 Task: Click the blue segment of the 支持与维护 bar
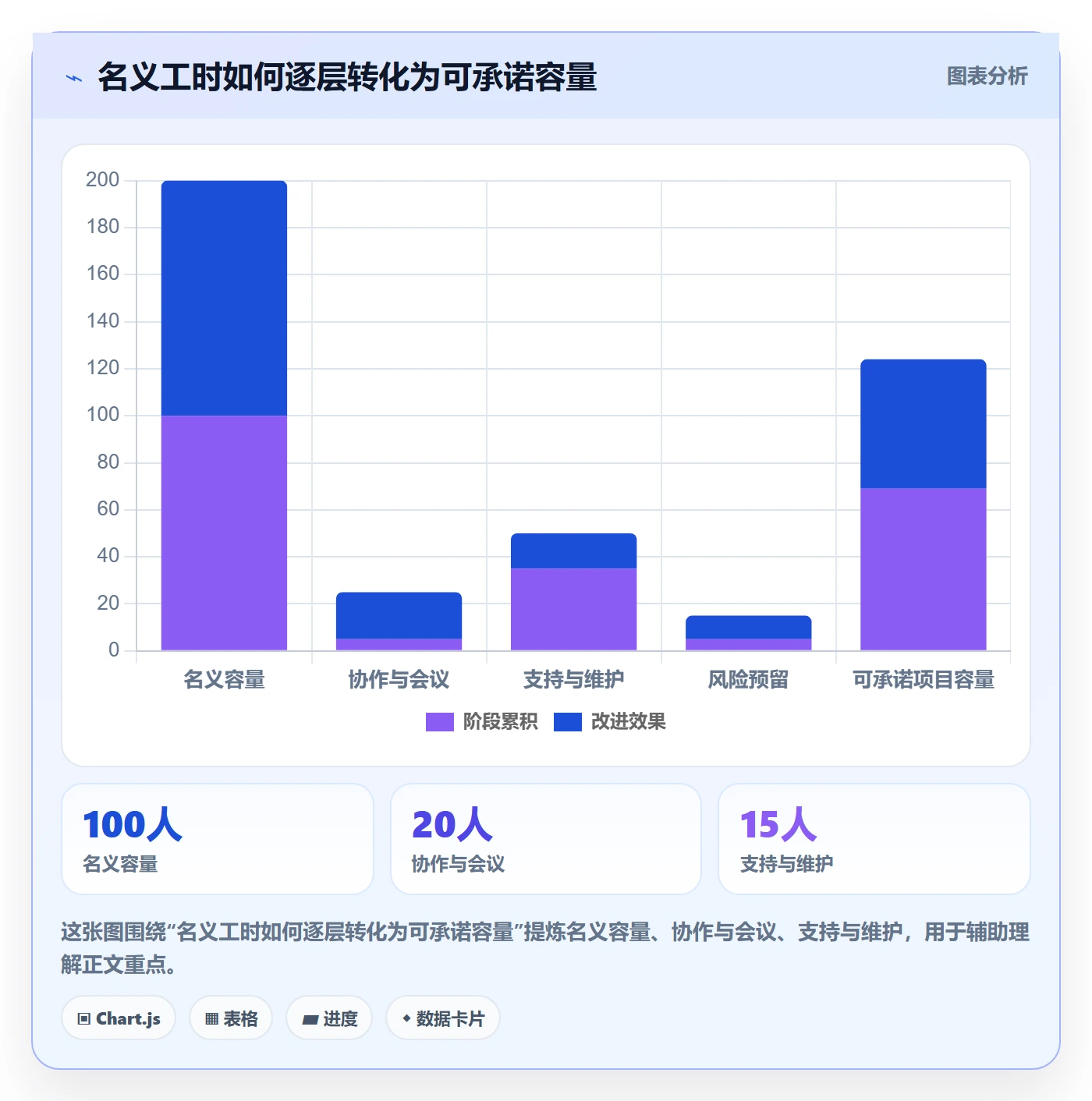[x=573, y=550]
